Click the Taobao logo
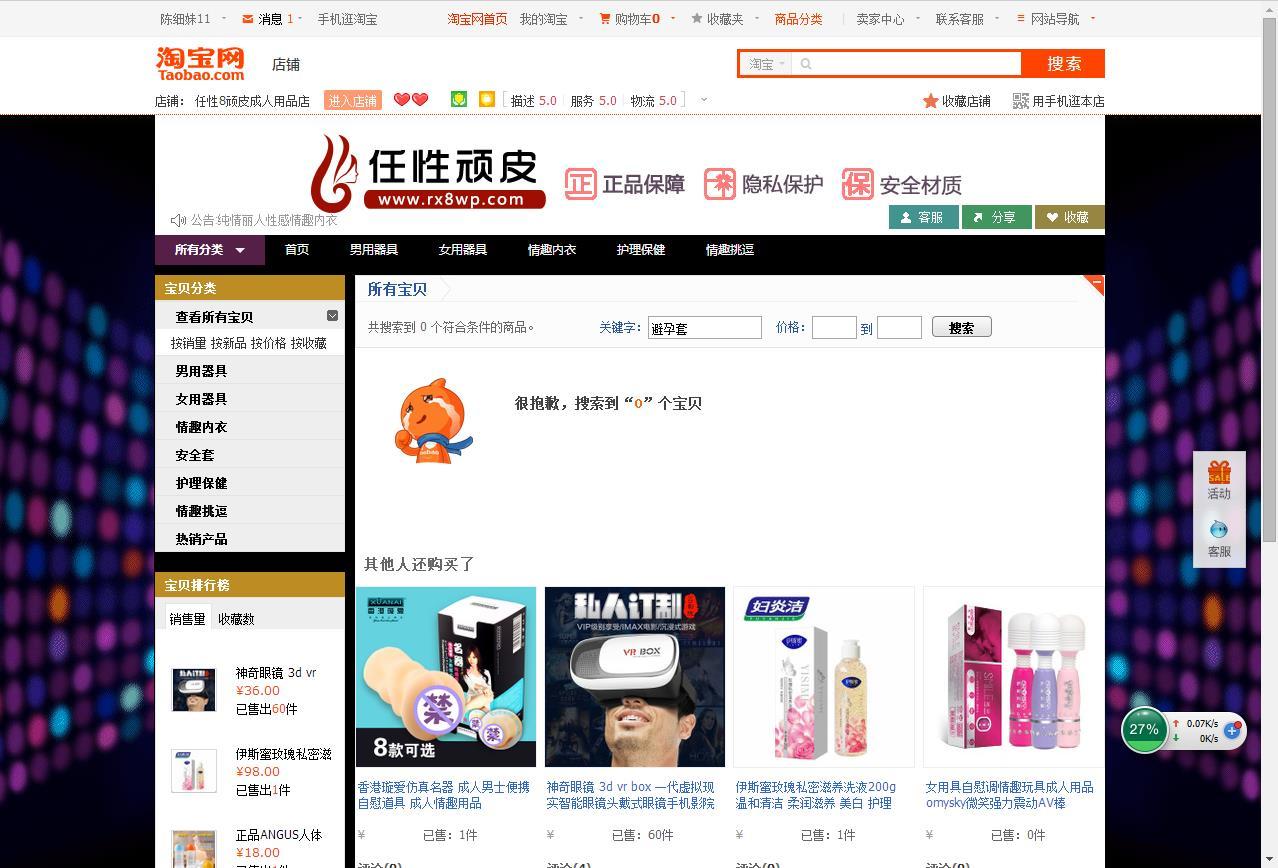This screenshot has width=1278, height=868. click(x=200, y=64)
